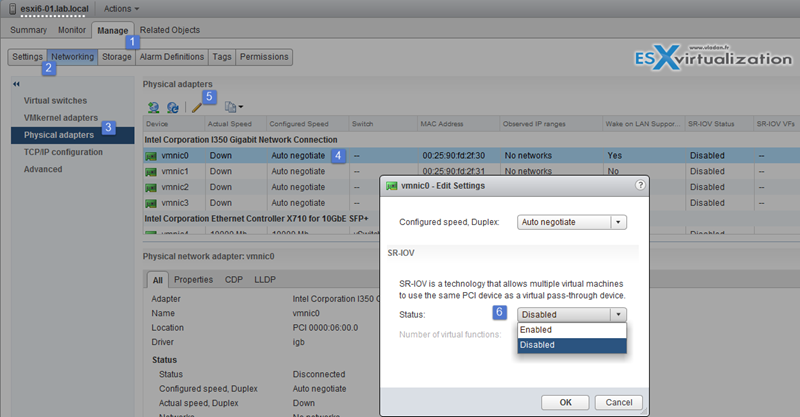Open the Tags sub-tab

click(x=222, y=57)
